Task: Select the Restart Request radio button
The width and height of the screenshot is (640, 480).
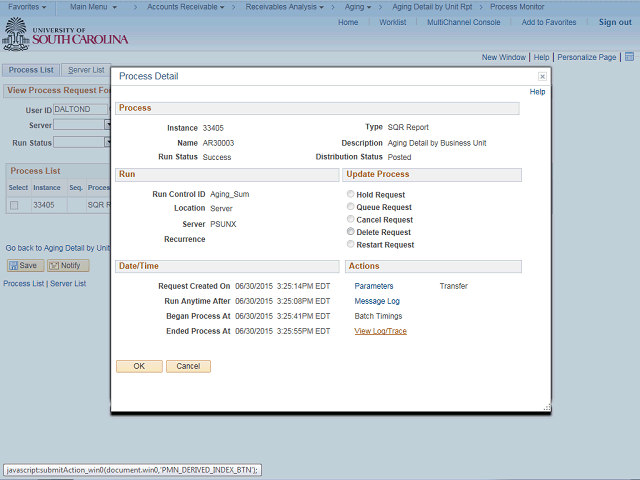Action: [350, 245]
